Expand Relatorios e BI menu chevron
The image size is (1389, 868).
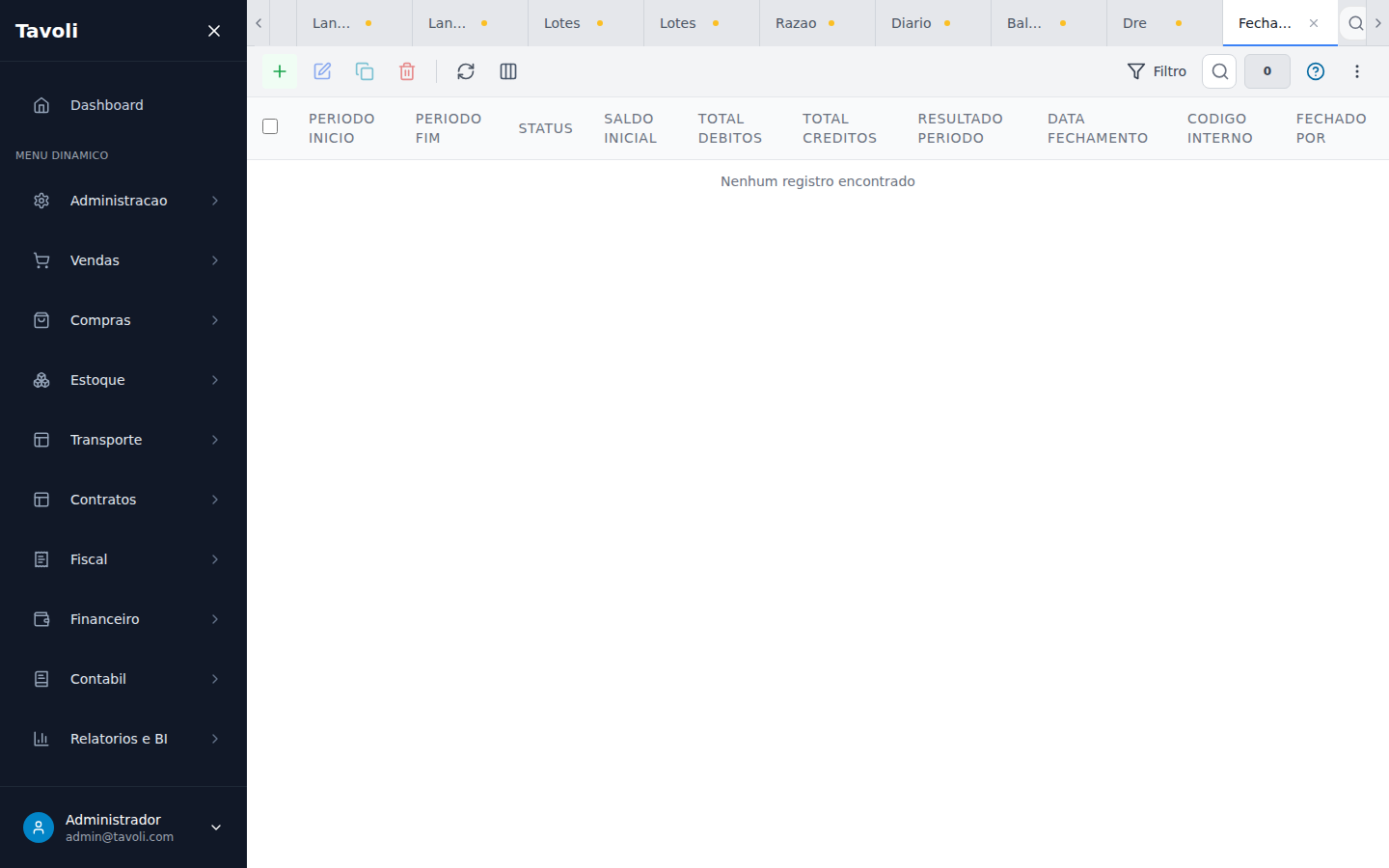[x=215, y=739]
